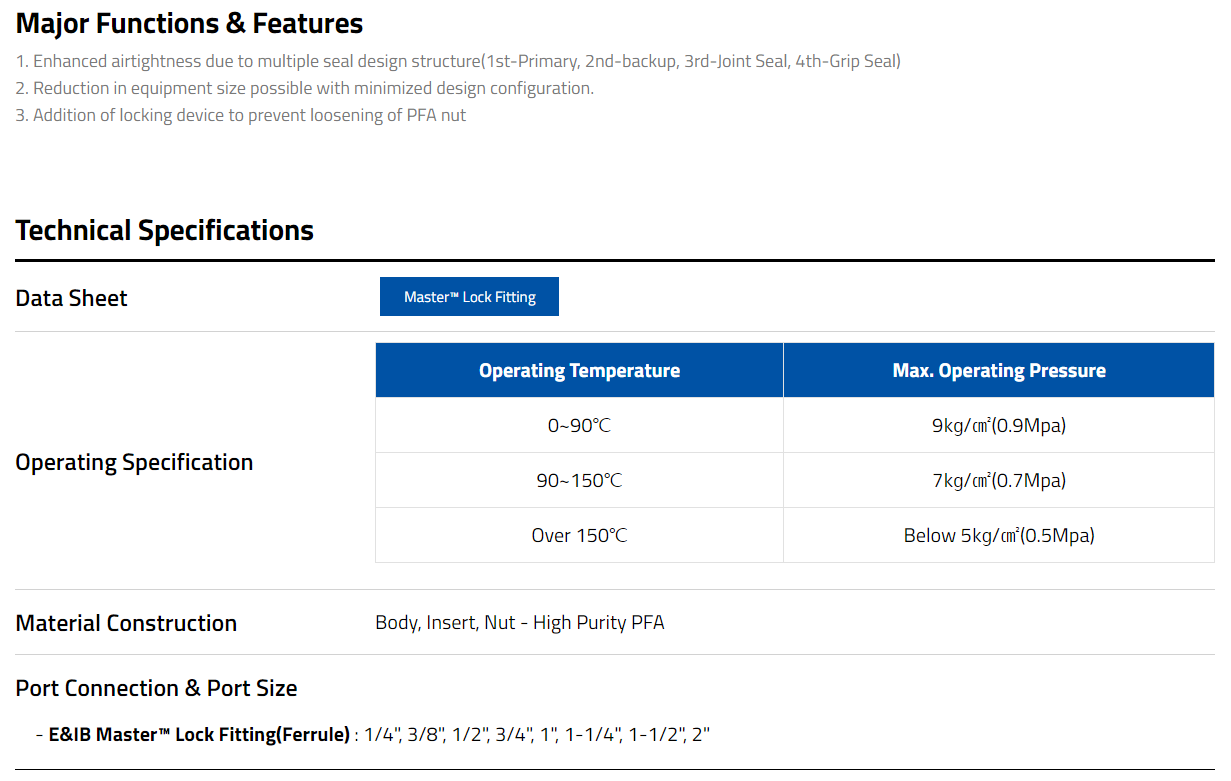
Task: Click the Technical Specifications heading
Action: (x=164, y=230)
